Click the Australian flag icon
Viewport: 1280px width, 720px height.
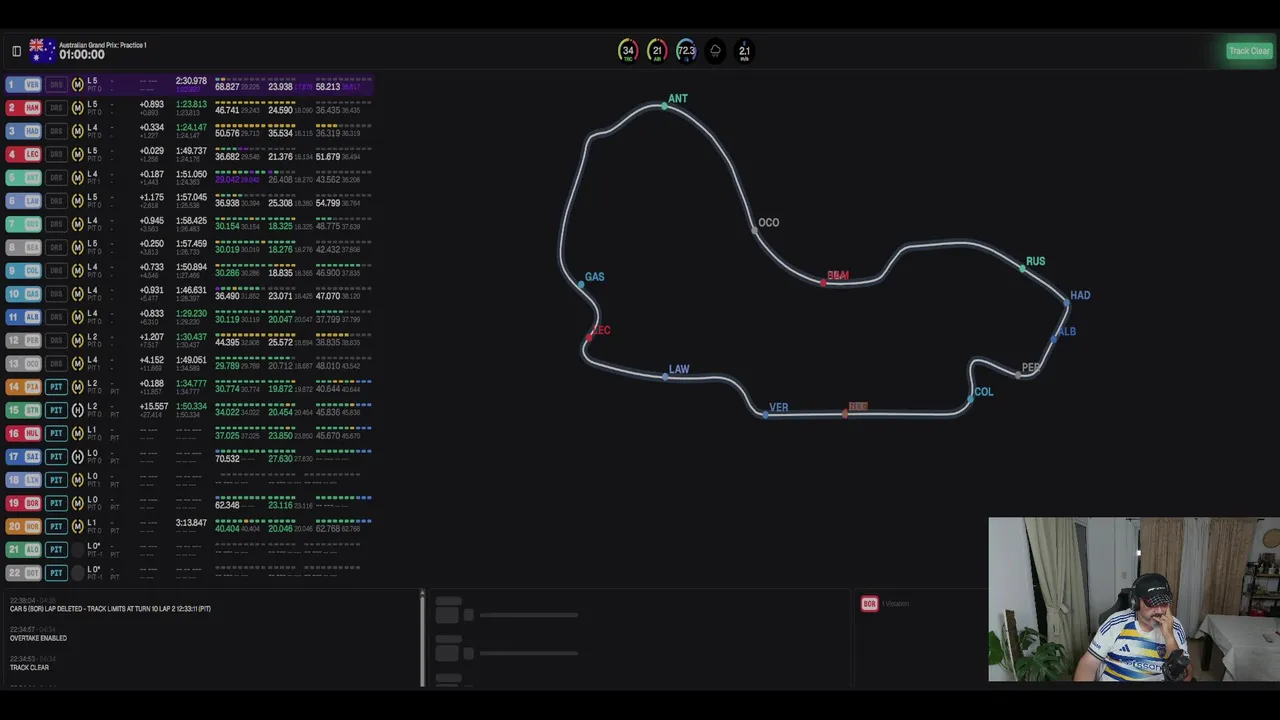[x=42, y=50]
